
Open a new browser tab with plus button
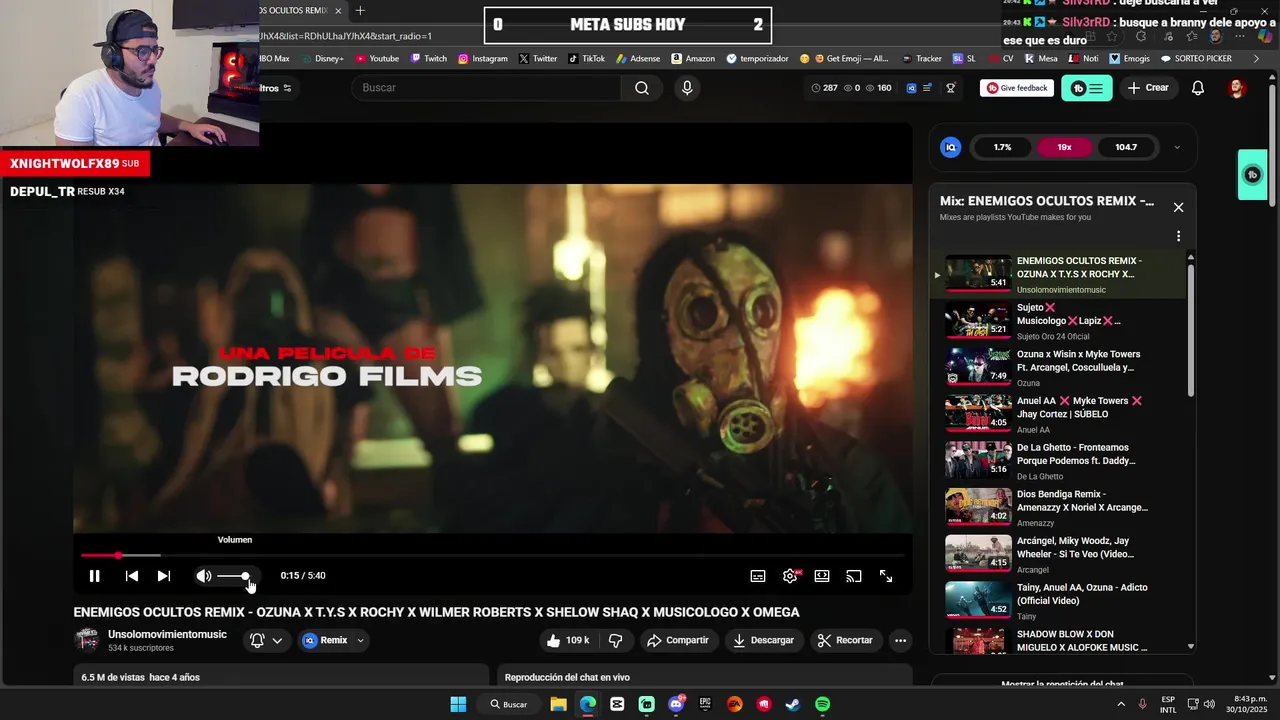click(360, 11)
